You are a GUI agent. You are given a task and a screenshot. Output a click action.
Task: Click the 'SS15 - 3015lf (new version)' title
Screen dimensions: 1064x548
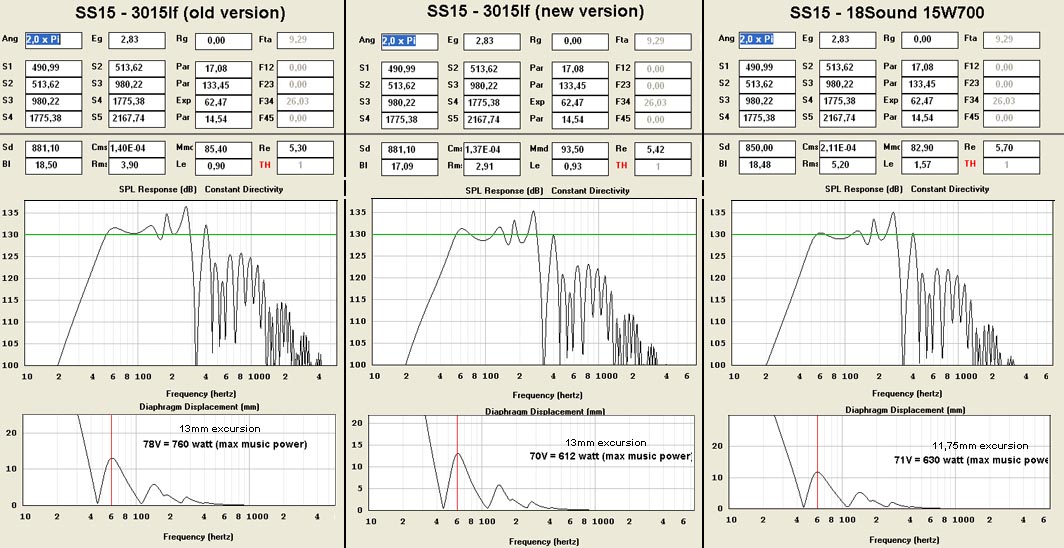[535, 11]
